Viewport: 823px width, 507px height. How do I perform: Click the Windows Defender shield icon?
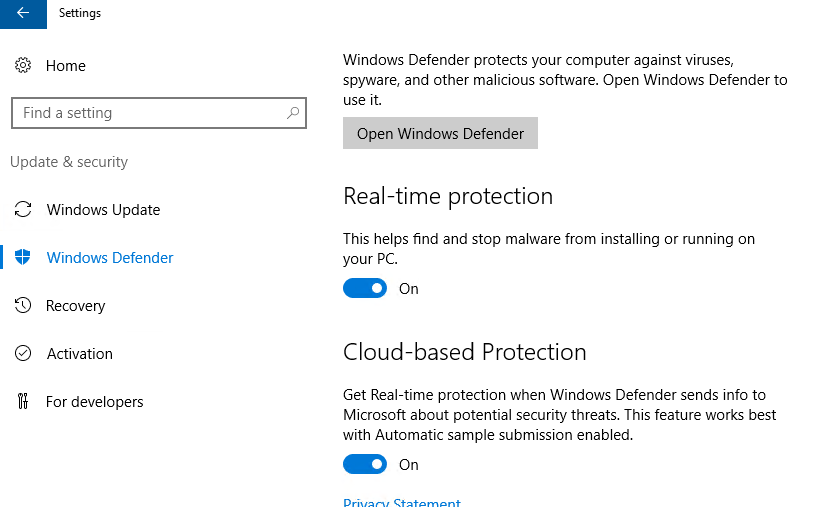(23, 258)
